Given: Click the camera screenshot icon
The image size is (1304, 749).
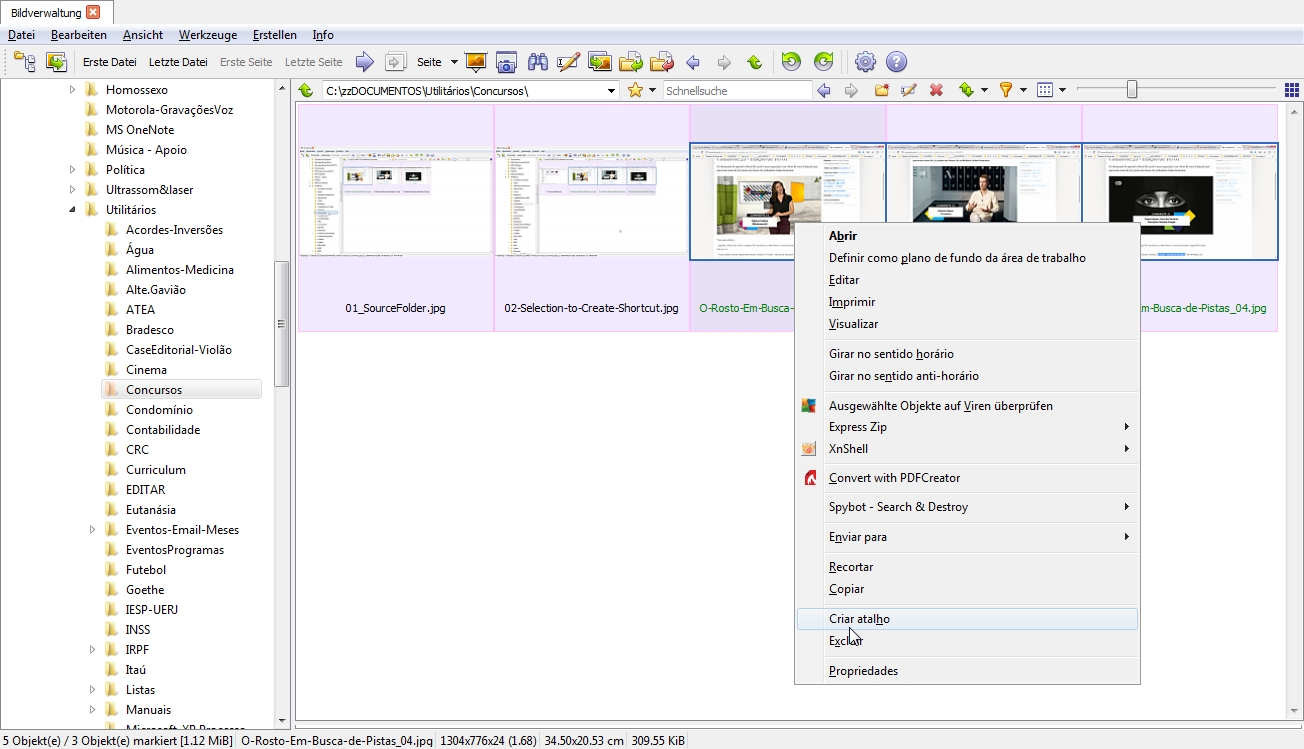Looking at the screenshot, I should click(507, 62).
